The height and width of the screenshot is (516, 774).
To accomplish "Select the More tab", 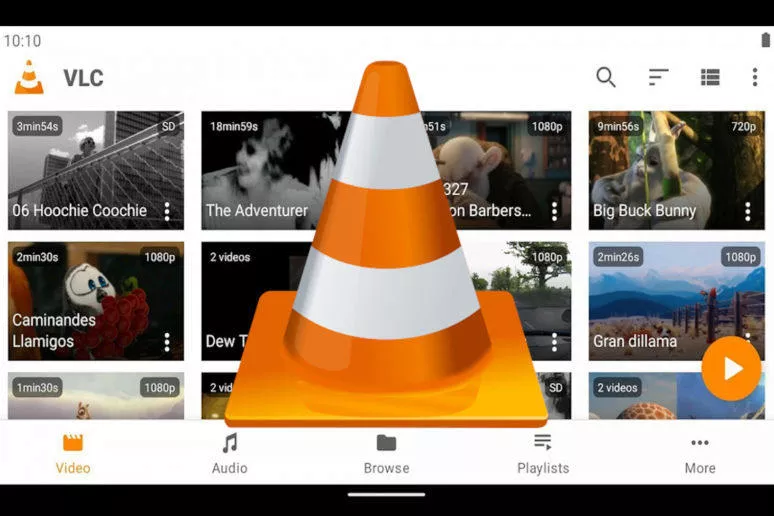I will click(700, 453).
